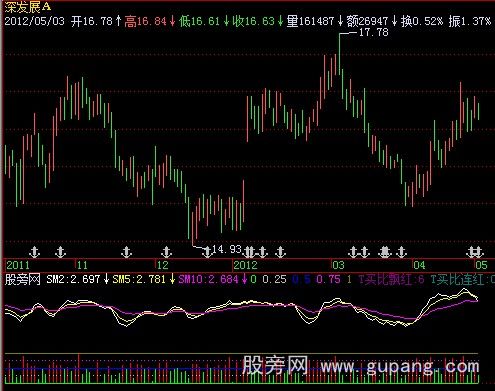
Task: Click the month 04 label on time axis
Action: (420, 265)
